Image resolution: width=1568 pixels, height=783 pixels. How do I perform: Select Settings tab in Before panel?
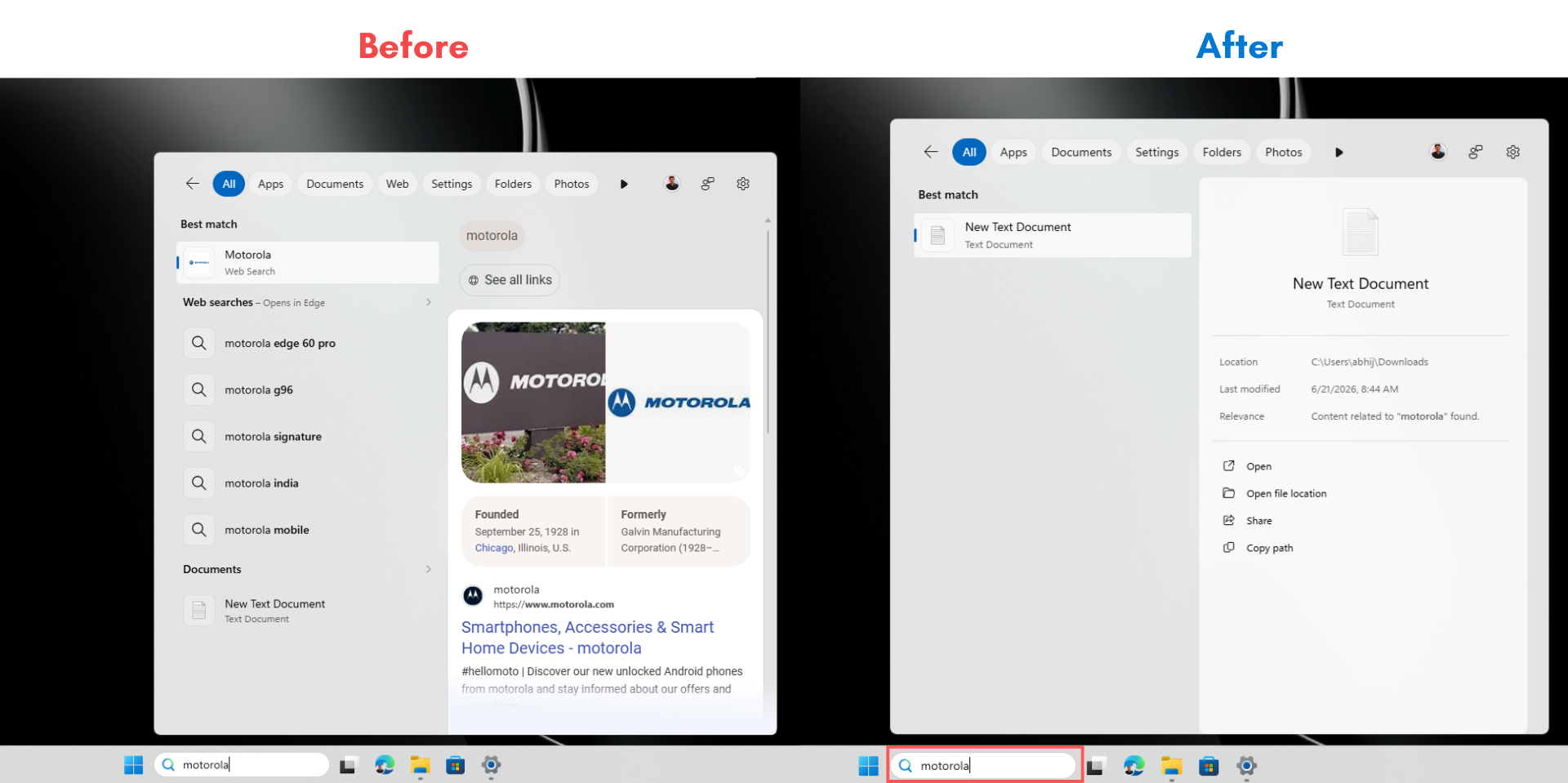(452, 184)
